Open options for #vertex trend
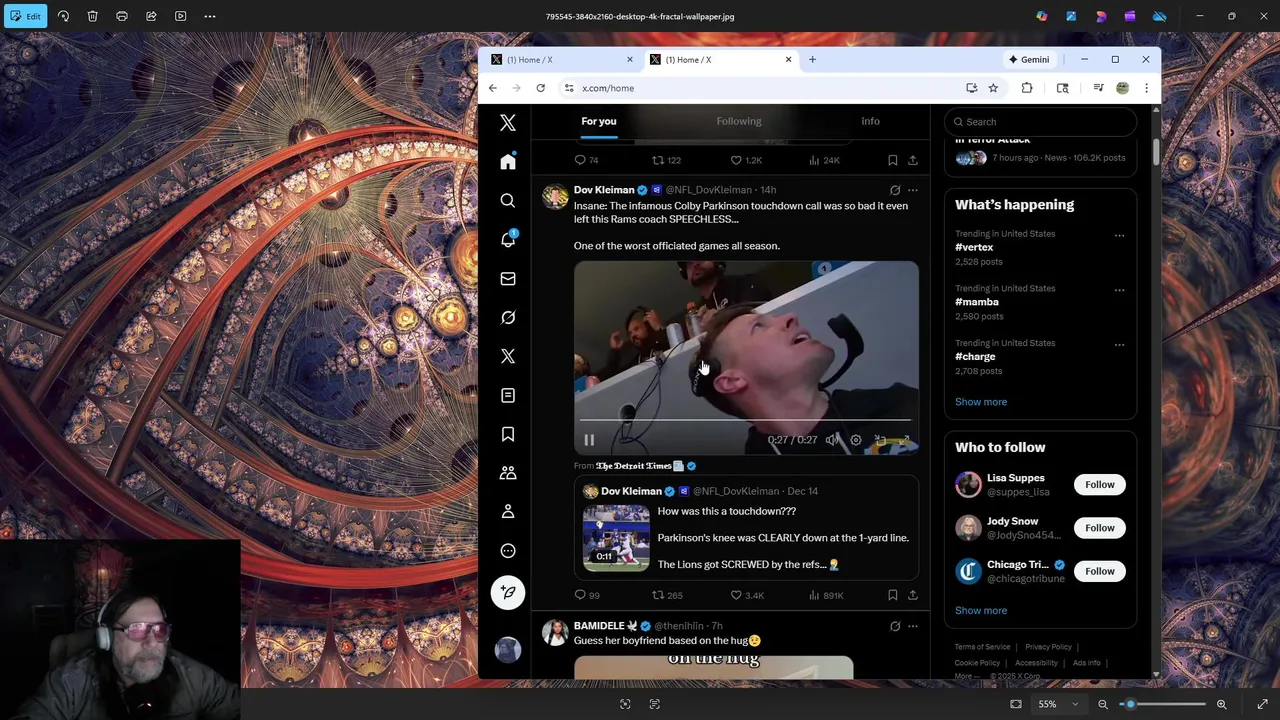Image resolution: width=1280 pixels, height=720 pixels. coord(1119,236)
